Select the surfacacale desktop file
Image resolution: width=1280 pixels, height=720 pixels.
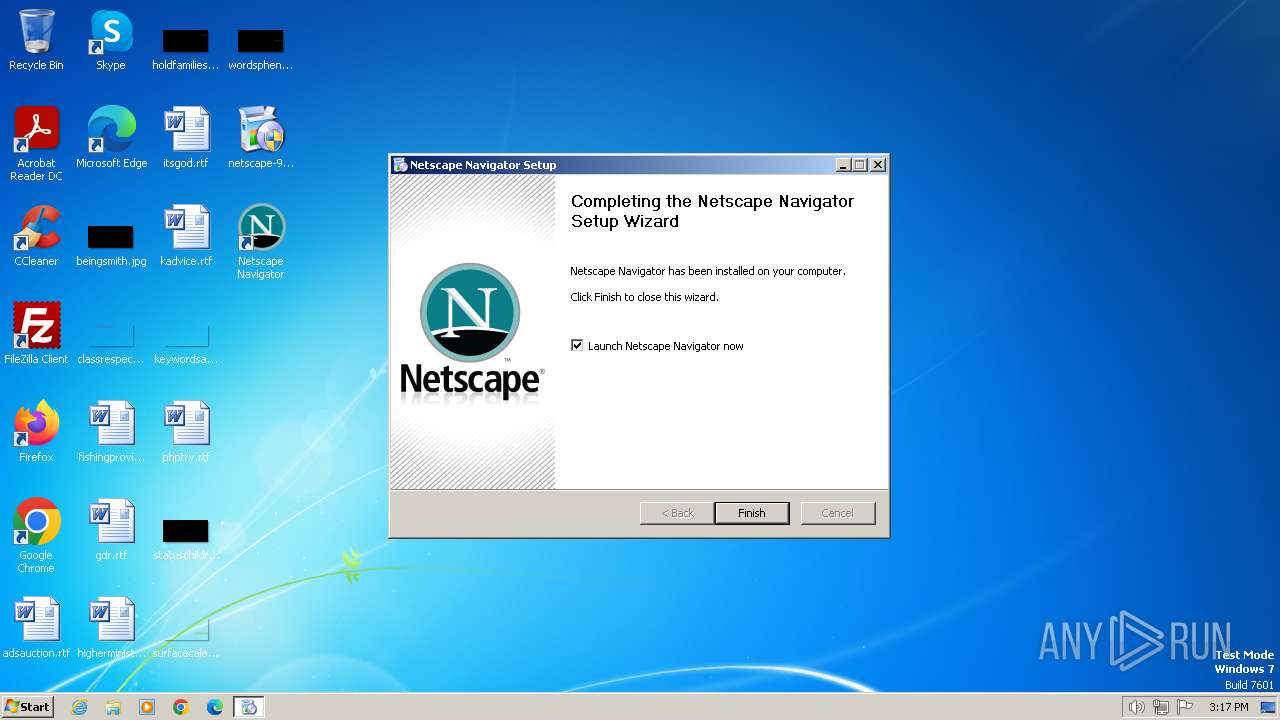[x=186, y=636]
